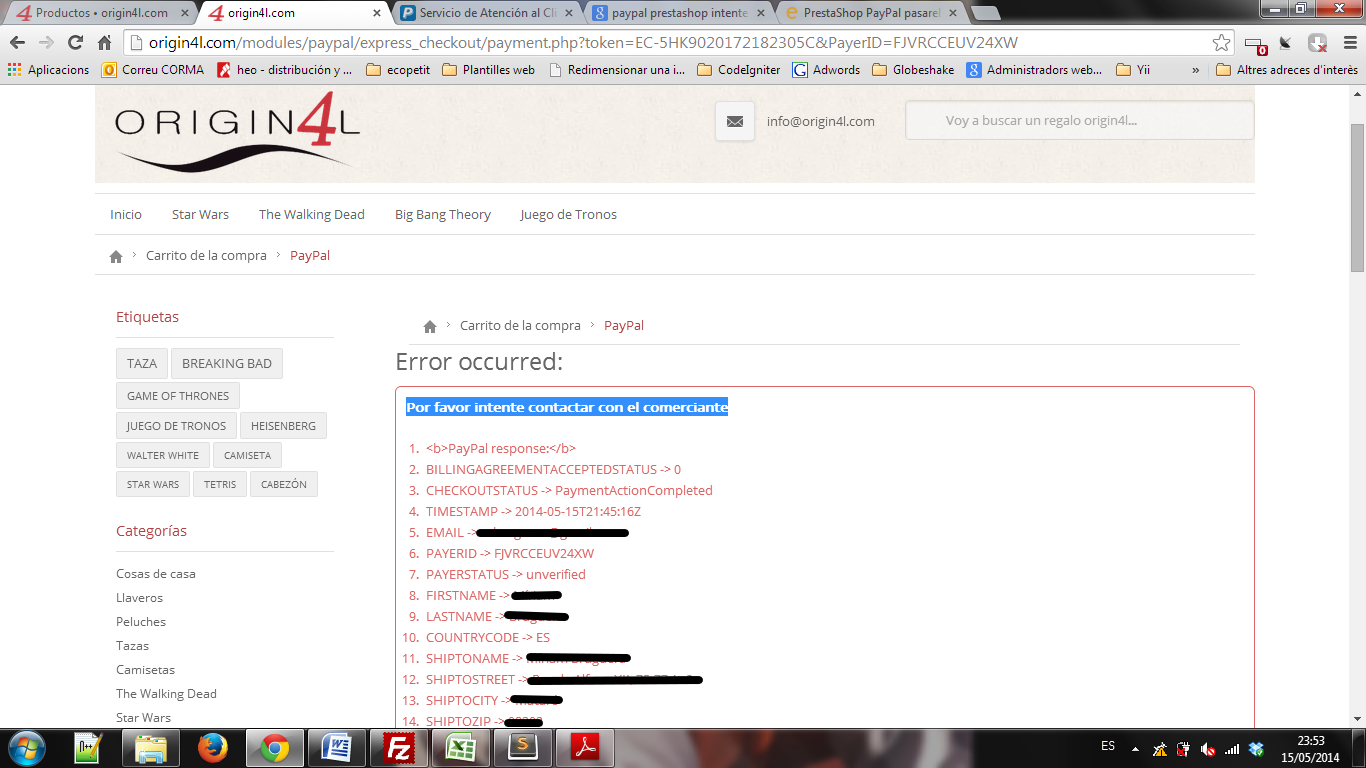Open the Llaveros category
The height and width of the screenshot is (768, 1366).
pyautogui.click(x=139, y=598)
